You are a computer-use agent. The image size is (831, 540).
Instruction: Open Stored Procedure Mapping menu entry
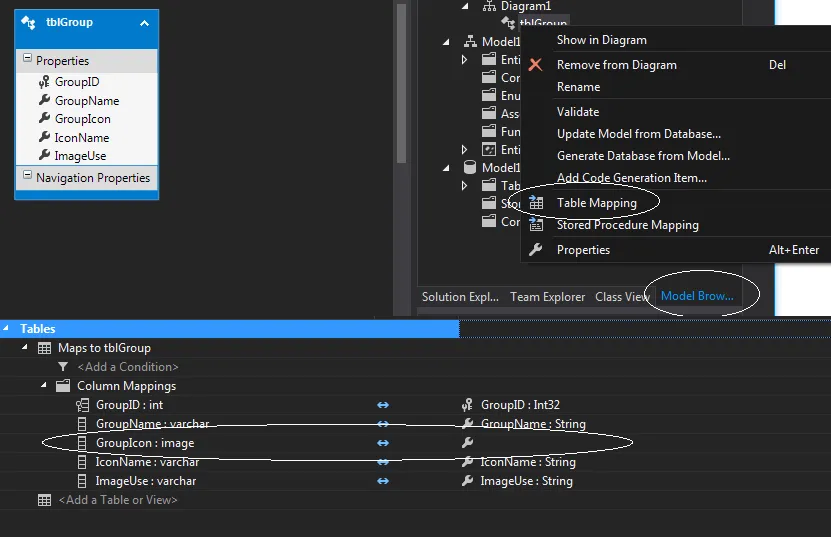[x=627, y=225]
